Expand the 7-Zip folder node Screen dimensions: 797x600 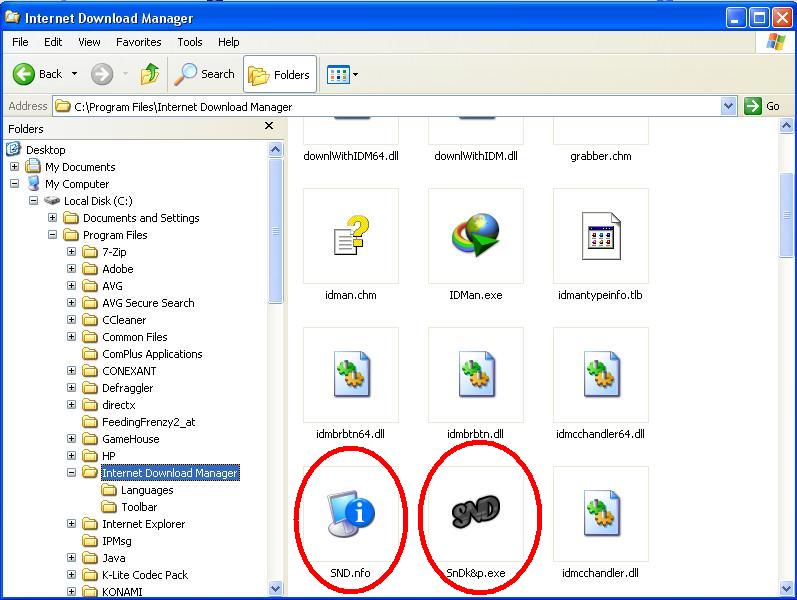pos(72,252)
